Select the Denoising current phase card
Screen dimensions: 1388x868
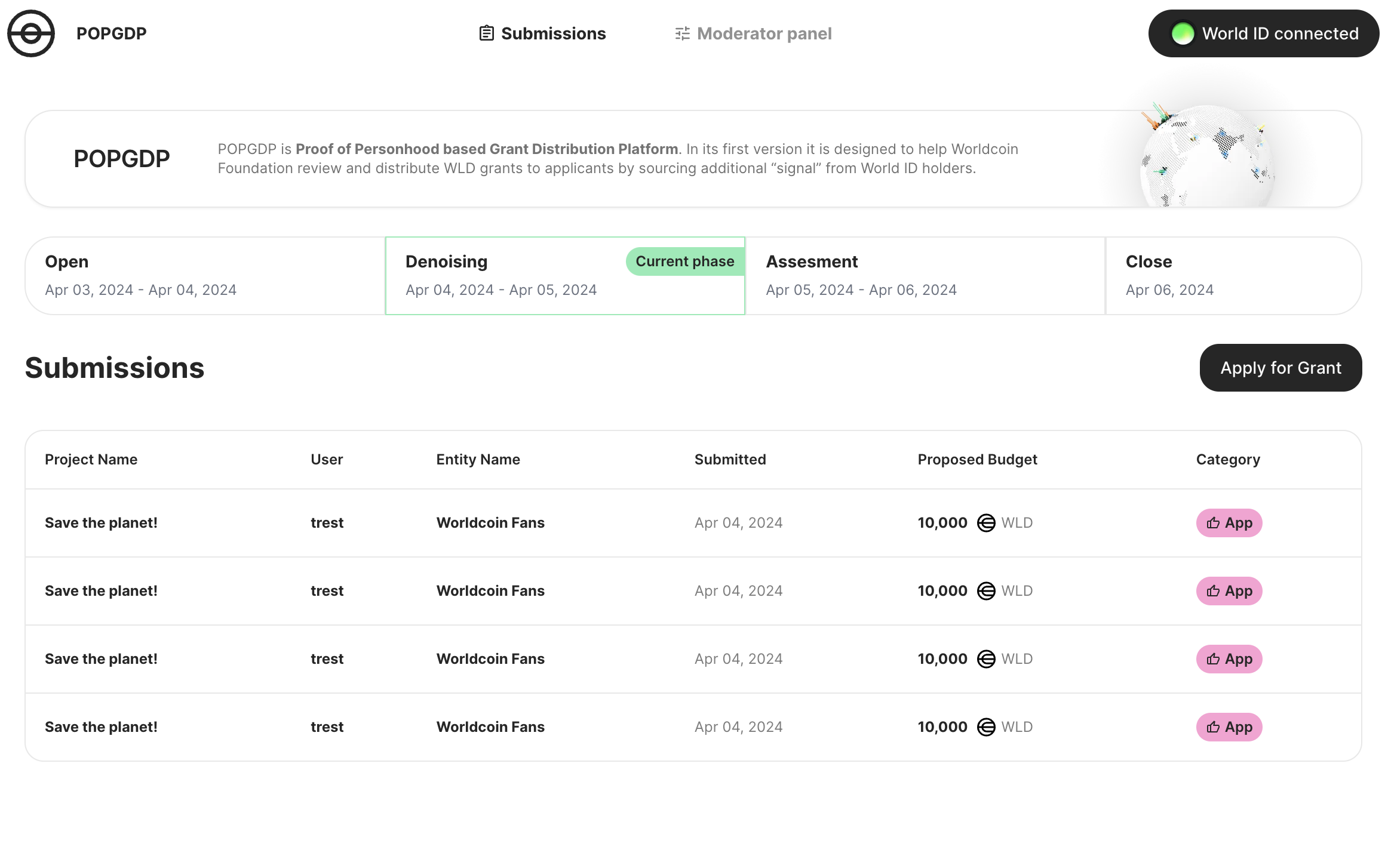pyautogui.click(x=564, y=276)
